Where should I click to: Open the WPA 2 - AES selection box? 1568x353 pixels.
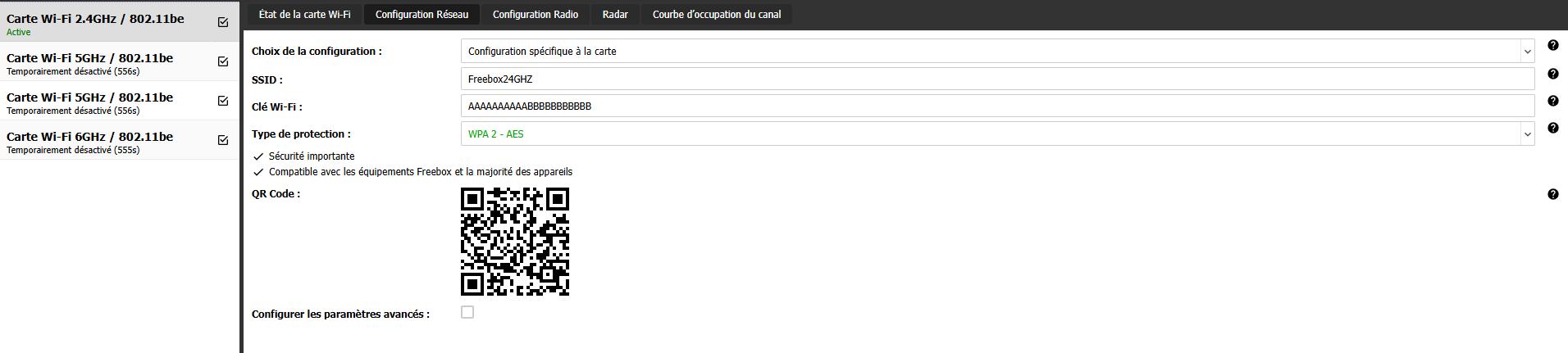point(998,134)
